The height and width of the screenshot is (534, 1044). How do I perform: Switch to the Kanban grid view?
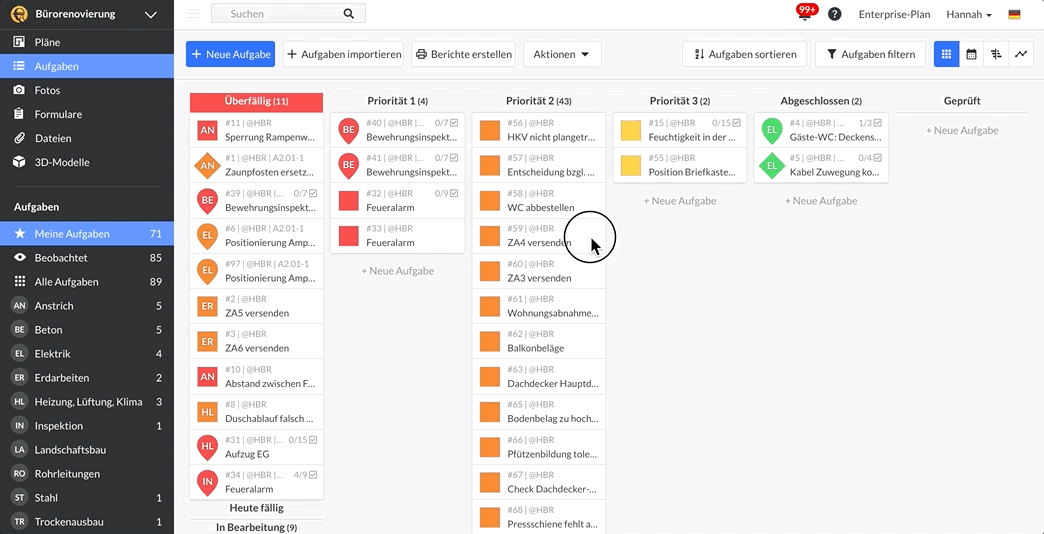click(x=946, y=54)
